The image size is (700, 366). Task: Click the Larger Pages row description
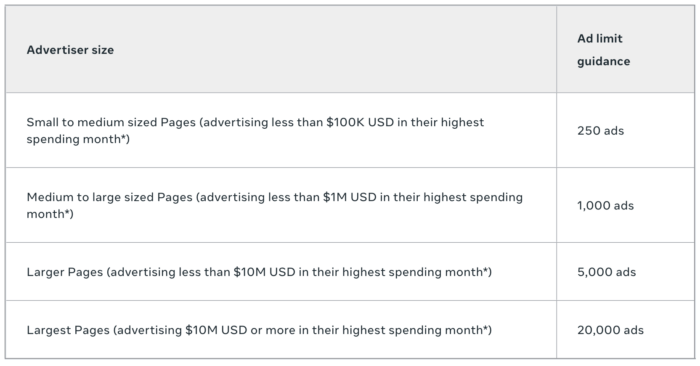click(x=259, y=272)
